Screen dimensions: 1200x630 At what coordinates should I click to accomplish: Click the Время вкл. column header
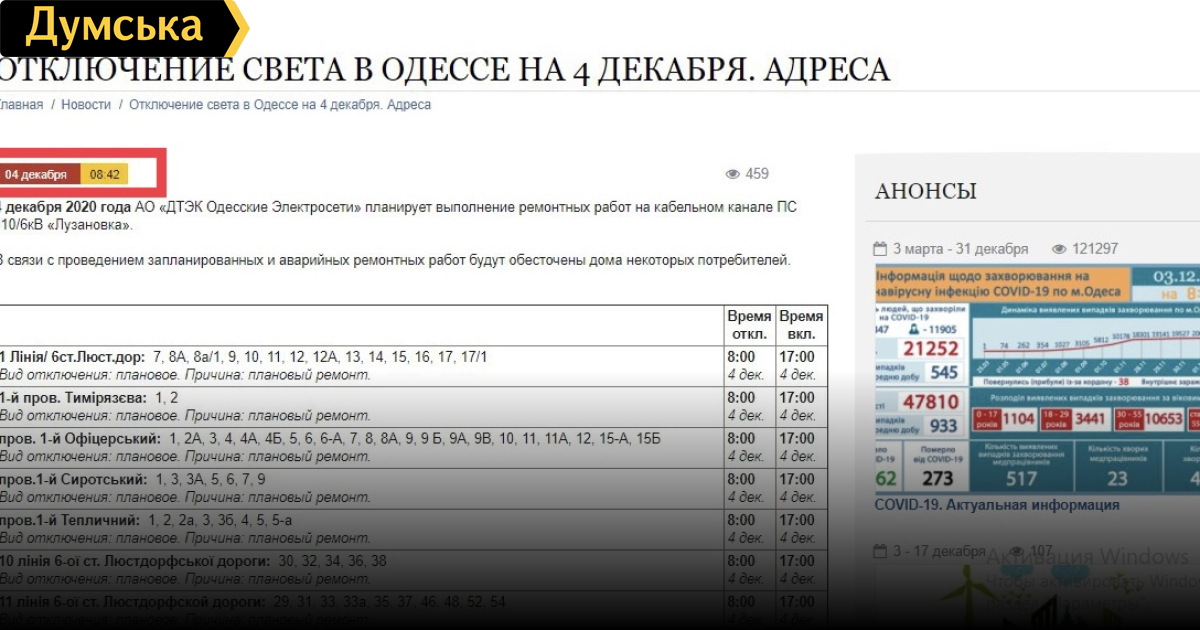pos(800,325)
